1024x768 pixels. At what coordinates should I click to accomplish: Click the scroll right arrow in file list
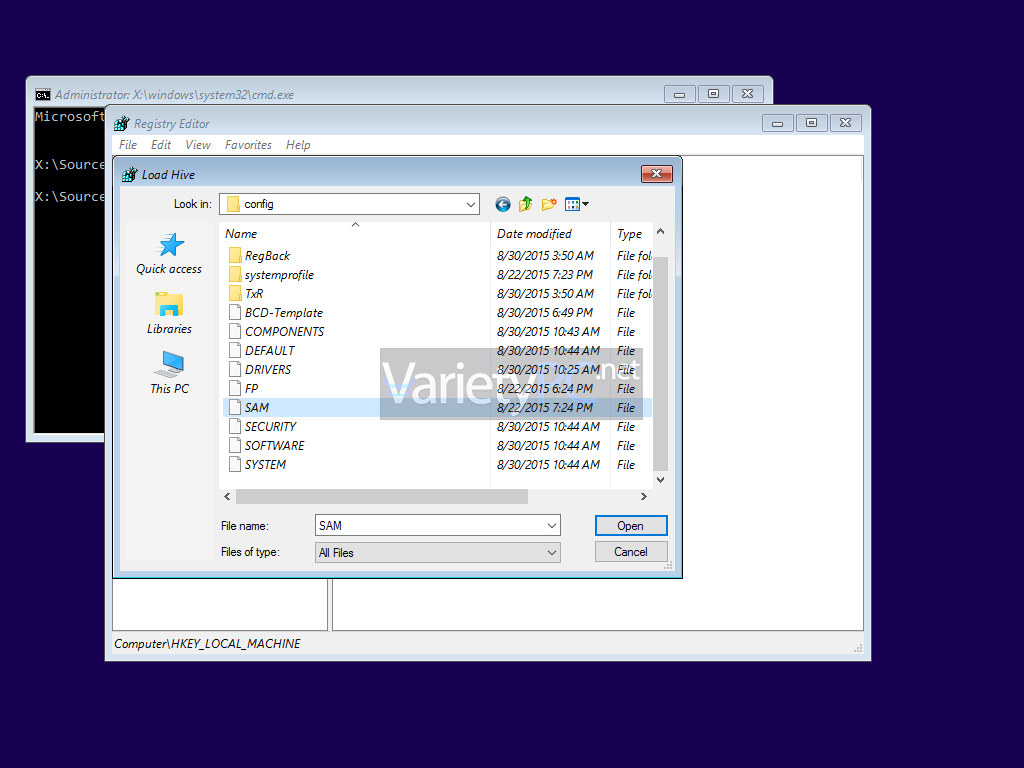[643, 496]
